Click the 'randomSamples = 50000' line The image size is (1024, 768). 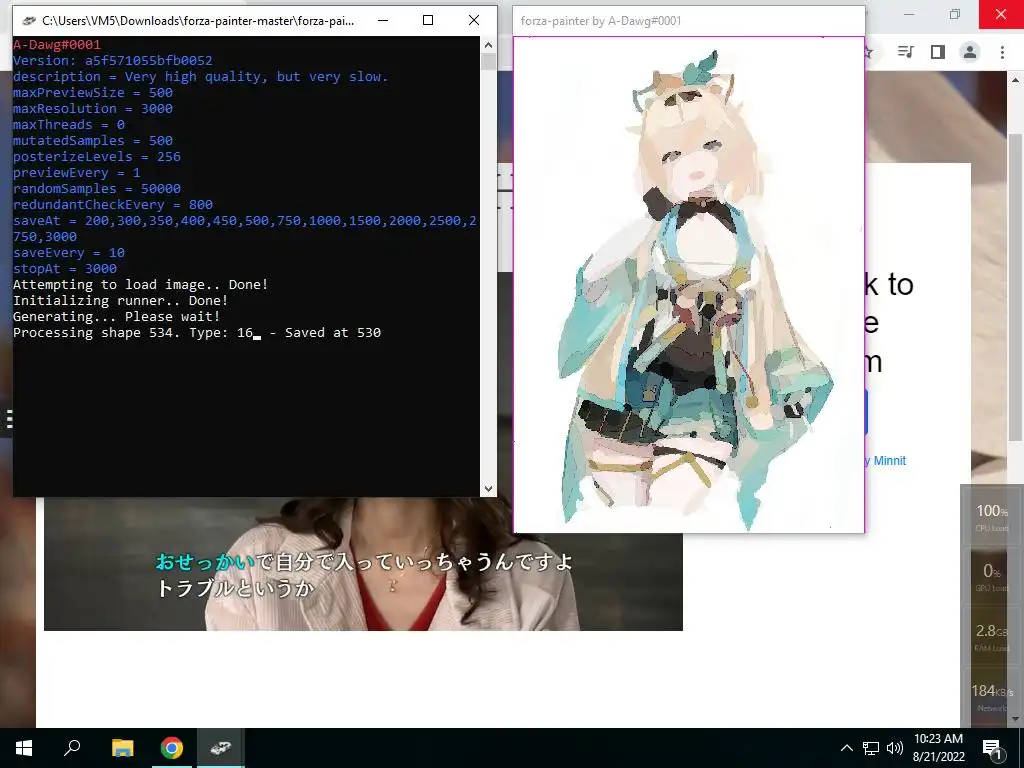(x=97, y=189)
